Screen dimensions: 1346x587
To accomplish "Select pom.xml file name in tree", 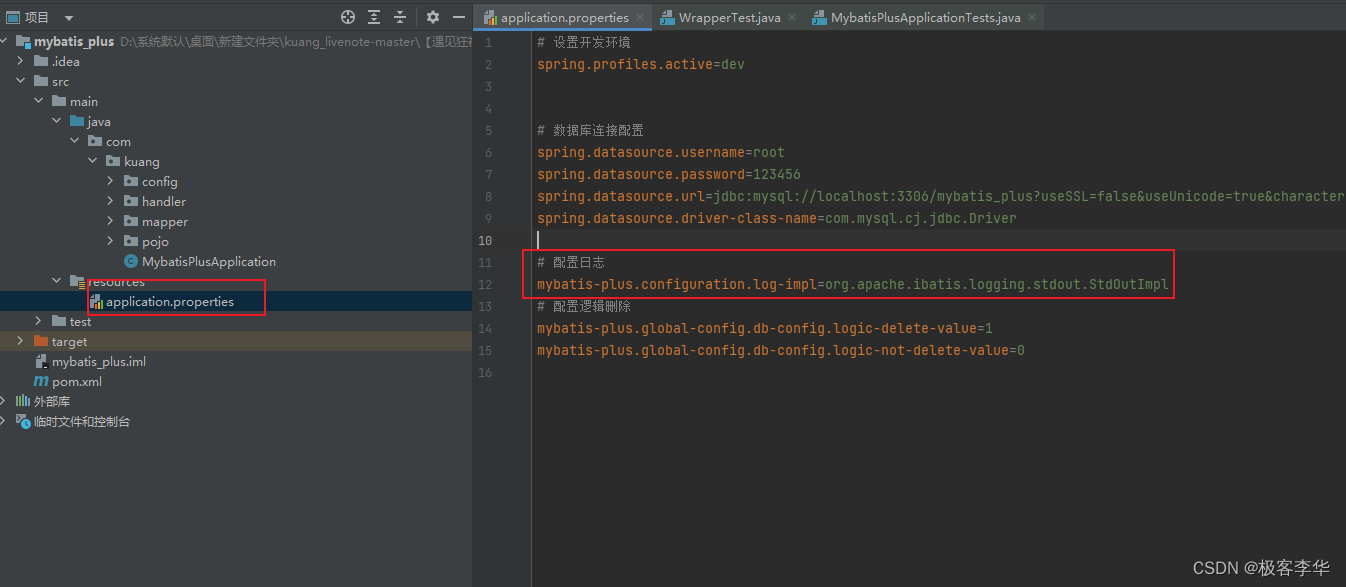I will [77, 381].
